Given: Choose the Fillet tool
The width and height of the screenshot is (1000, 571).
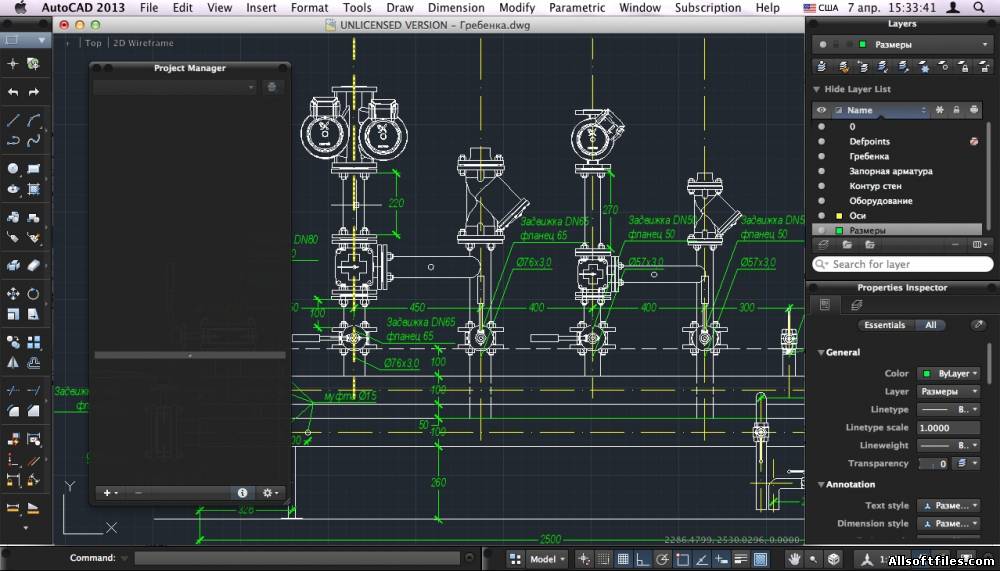Looking at the screenshot, I should [x=13, y=411].
